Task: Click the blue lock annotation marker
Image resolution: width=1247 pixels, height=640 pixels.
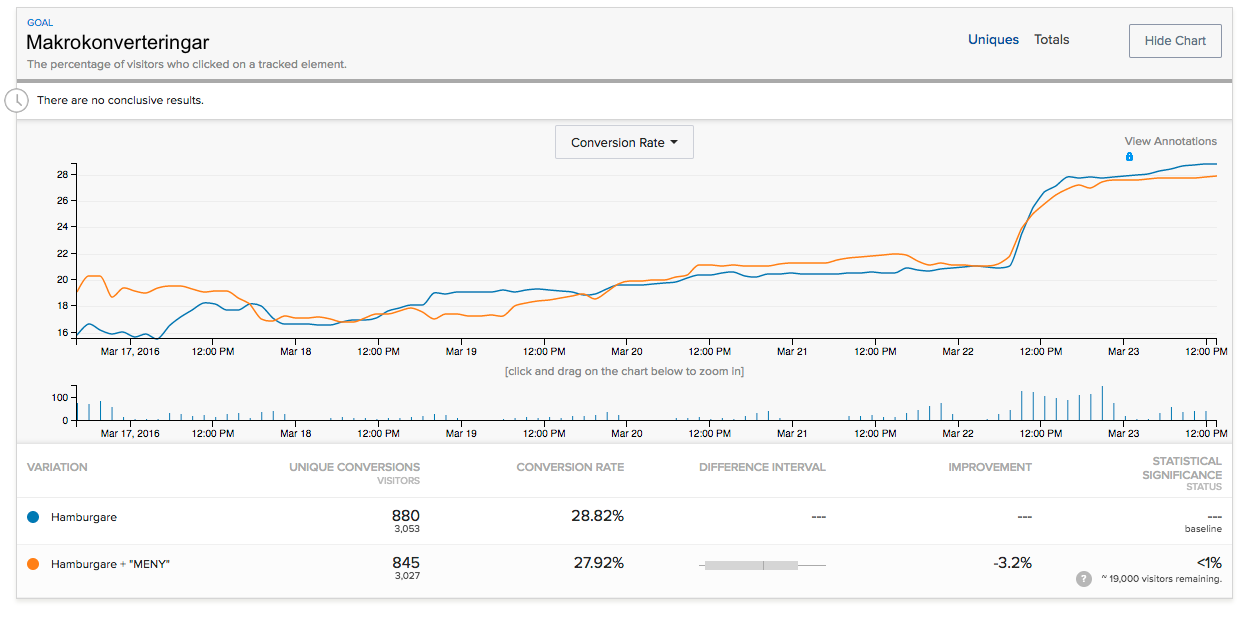Action: tap(1129, 156)
